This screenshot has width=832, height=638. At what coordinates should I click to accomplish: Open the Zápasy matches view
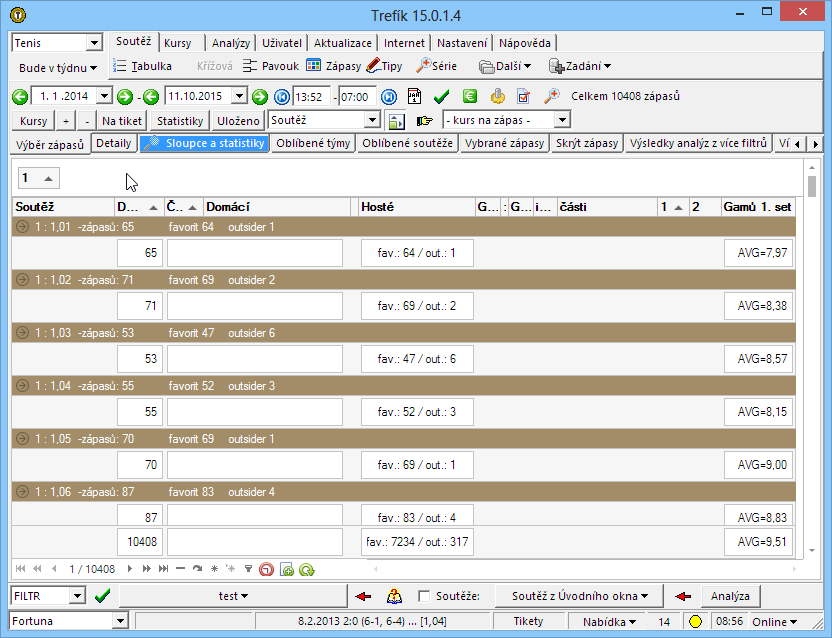334,66
